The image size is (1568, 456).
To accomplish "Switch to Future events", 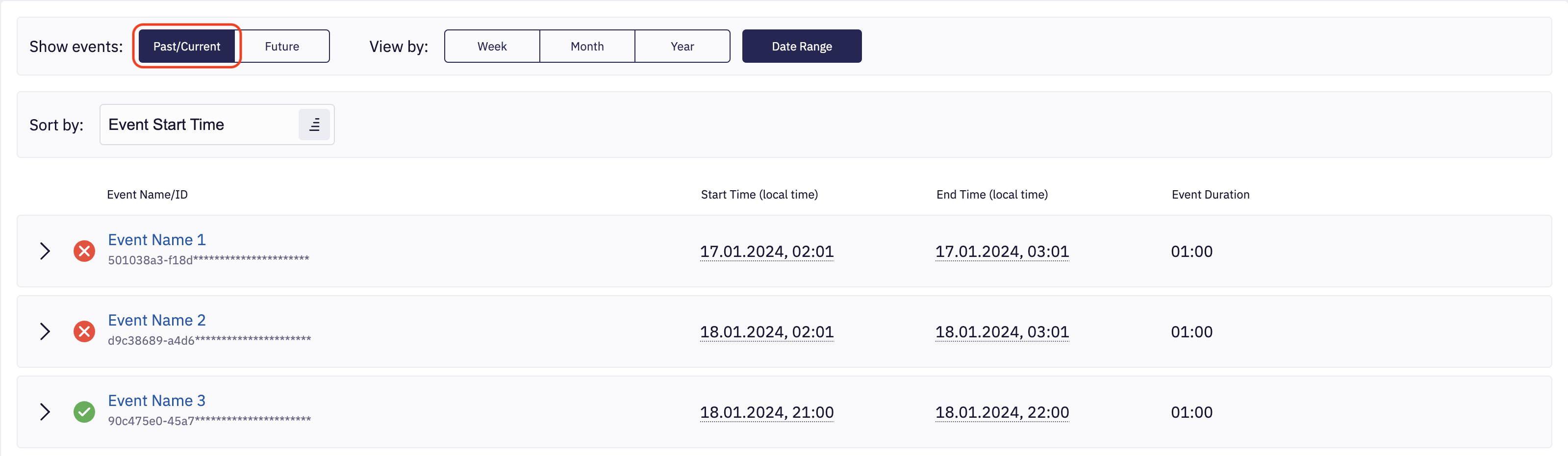I will tap(282, 46).
